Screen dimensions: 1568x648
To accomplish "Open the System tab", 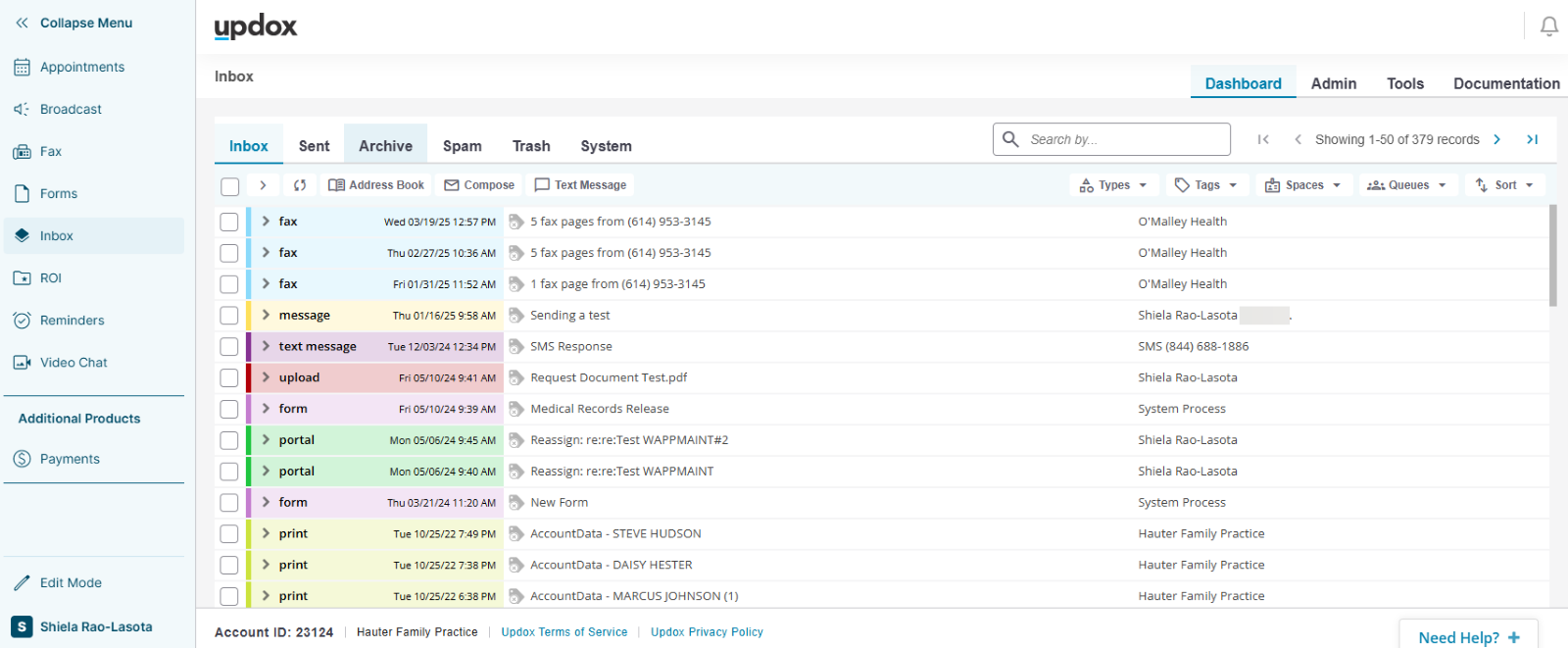I will (606, 145).
